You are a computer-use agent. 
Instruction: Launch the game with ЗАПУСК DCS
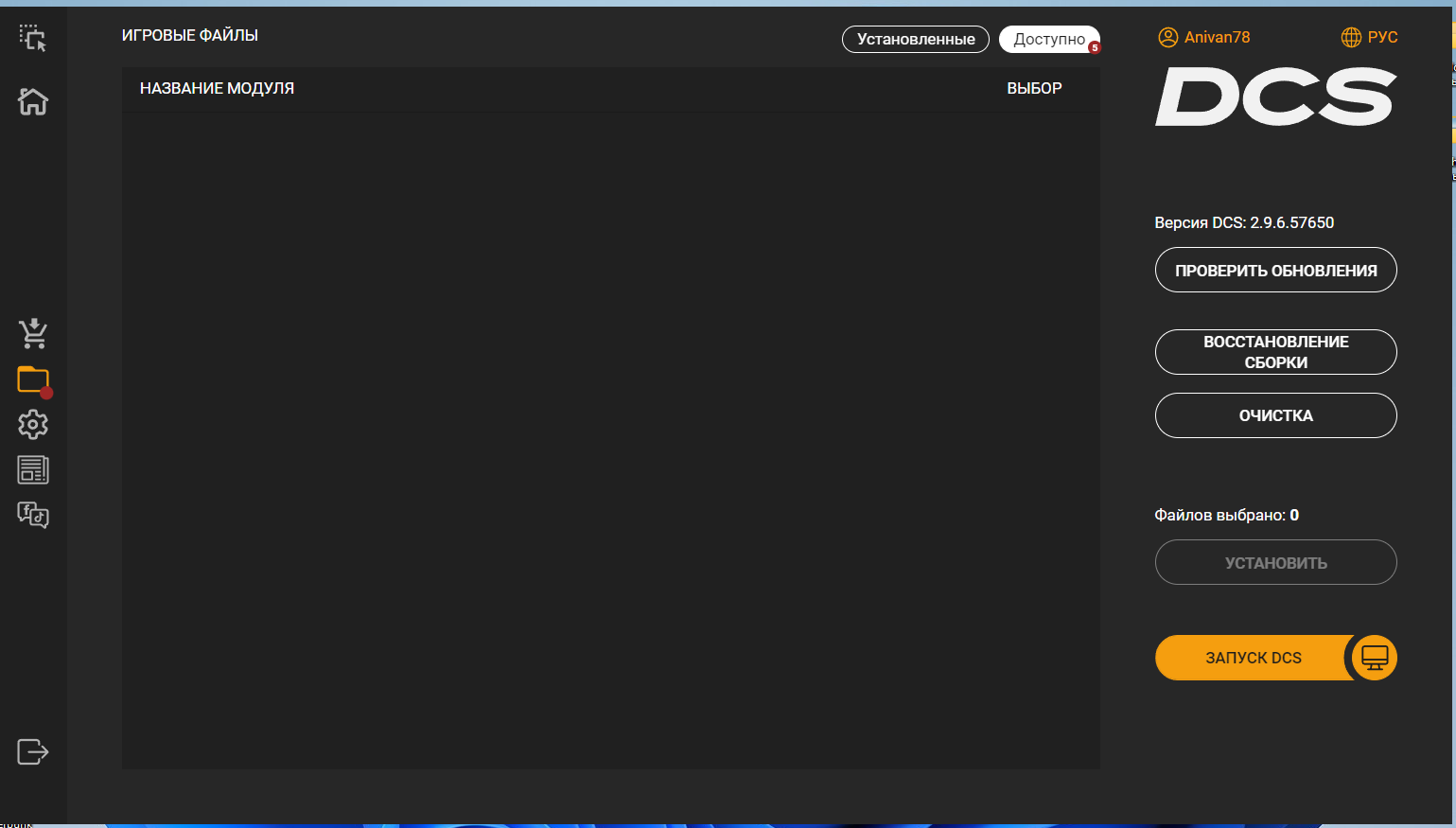(x=1253, y=658)
